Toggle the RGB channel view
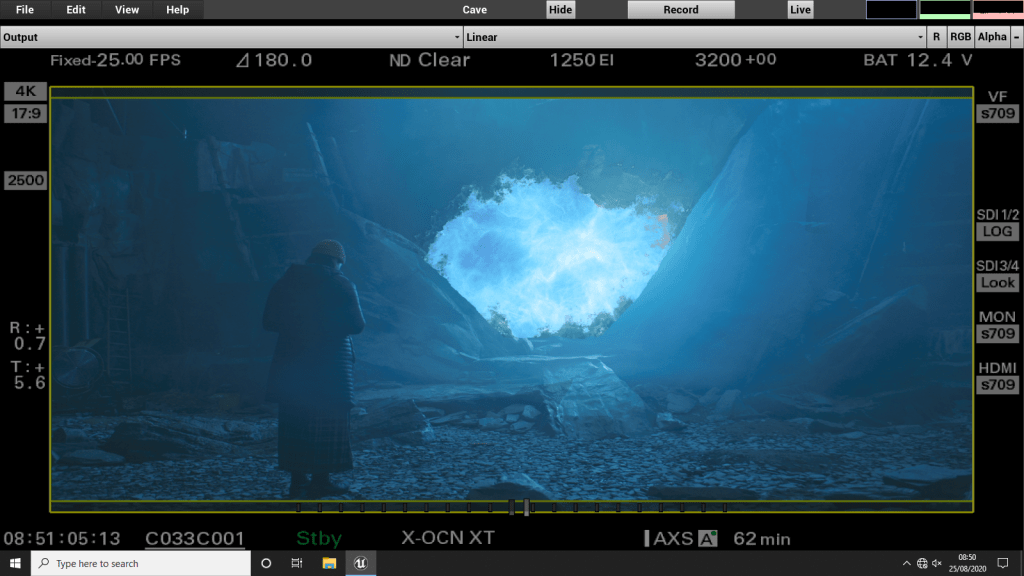The height and width of the screenshot is (576, 1024). point(960,37)
